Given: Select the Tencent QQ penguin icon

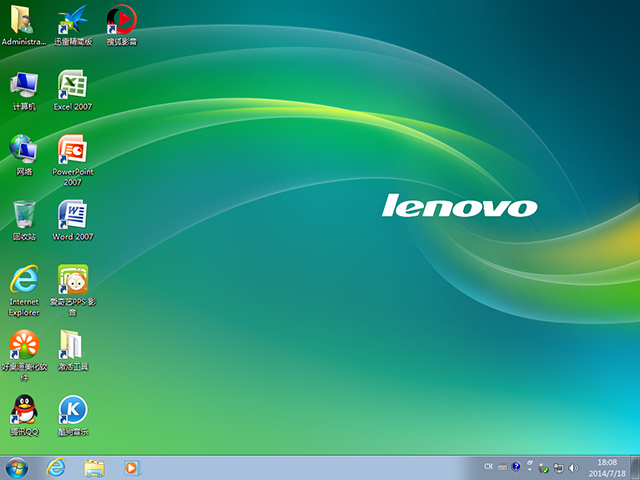Looking at the screenshot, I should (24, 409).
